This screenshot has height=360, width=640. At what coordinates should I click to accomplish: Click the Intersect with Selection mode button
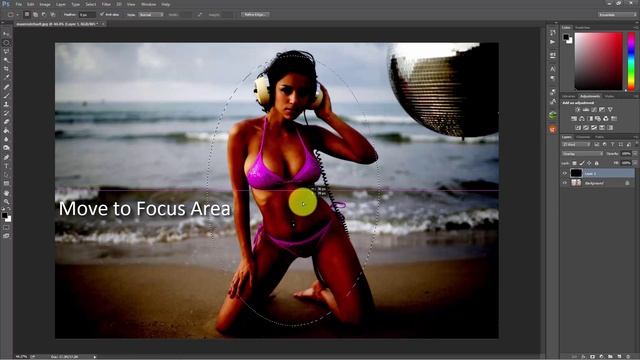tap(53, 14)
